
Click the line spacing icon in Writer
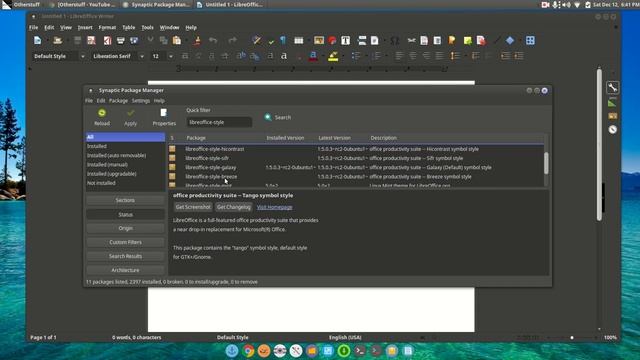[x=455, y=56]
